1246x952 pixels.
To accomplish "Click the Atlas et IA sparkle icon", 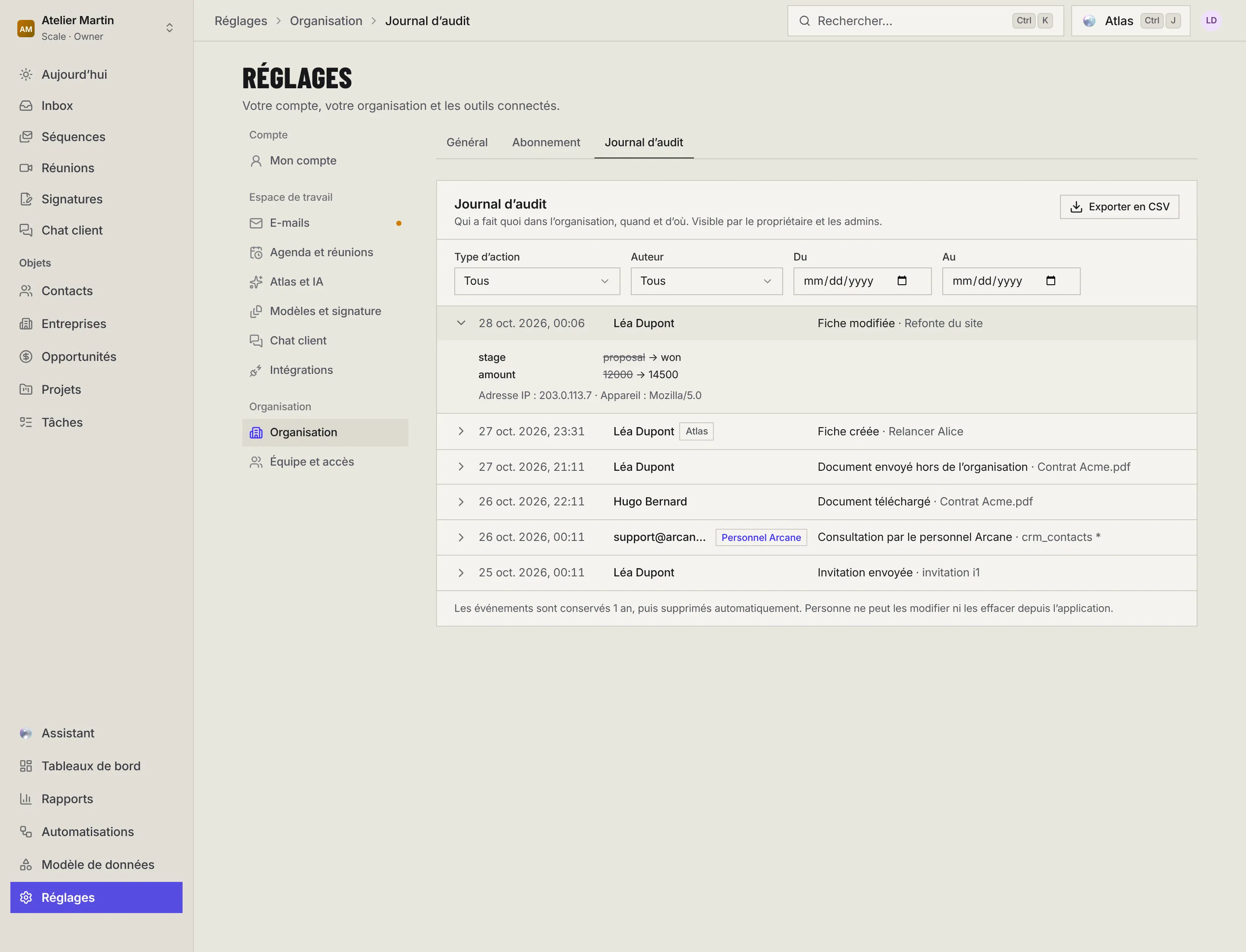I will coord(256,282).
